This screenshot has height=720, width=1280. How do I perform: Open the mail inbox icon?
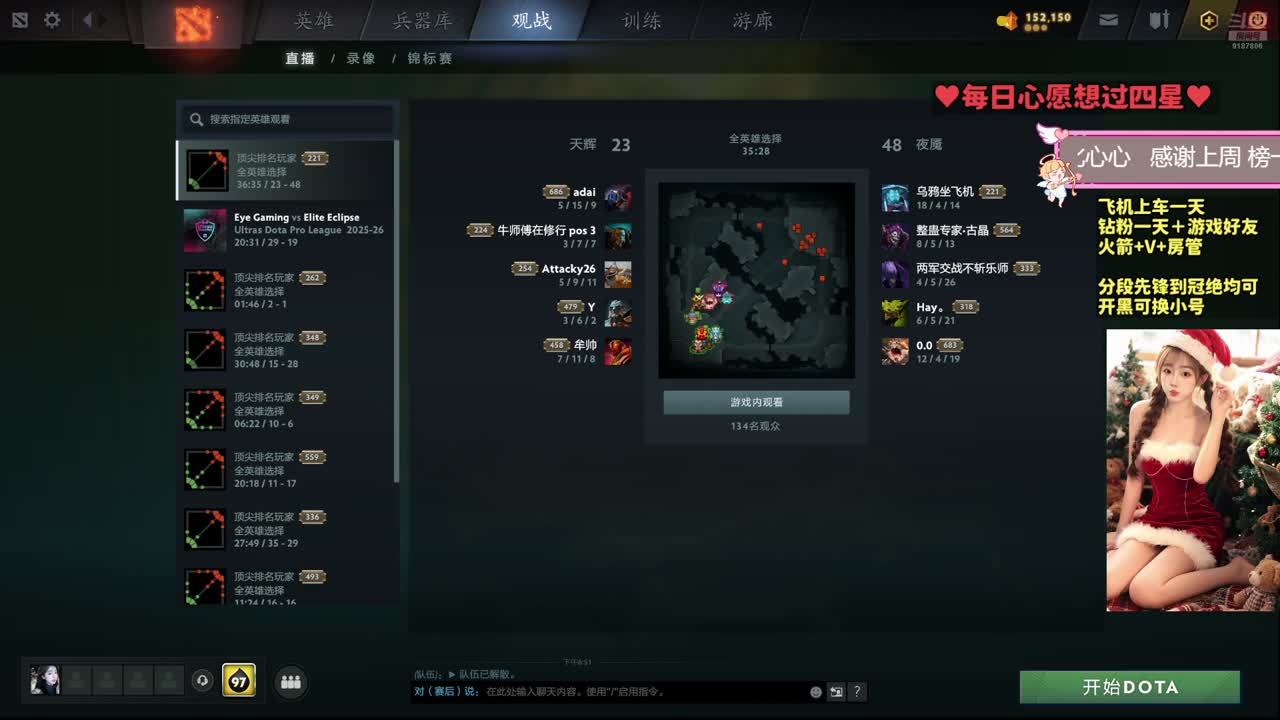[1108, 20]
